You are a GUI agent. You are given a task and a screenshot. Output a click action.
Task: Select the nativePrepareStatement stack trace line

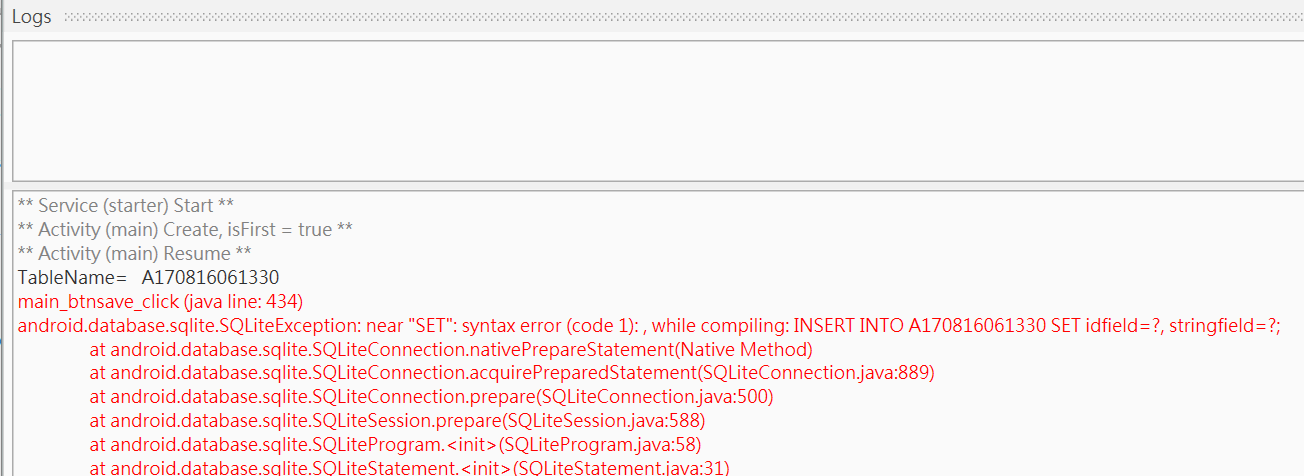click(450, 350)
